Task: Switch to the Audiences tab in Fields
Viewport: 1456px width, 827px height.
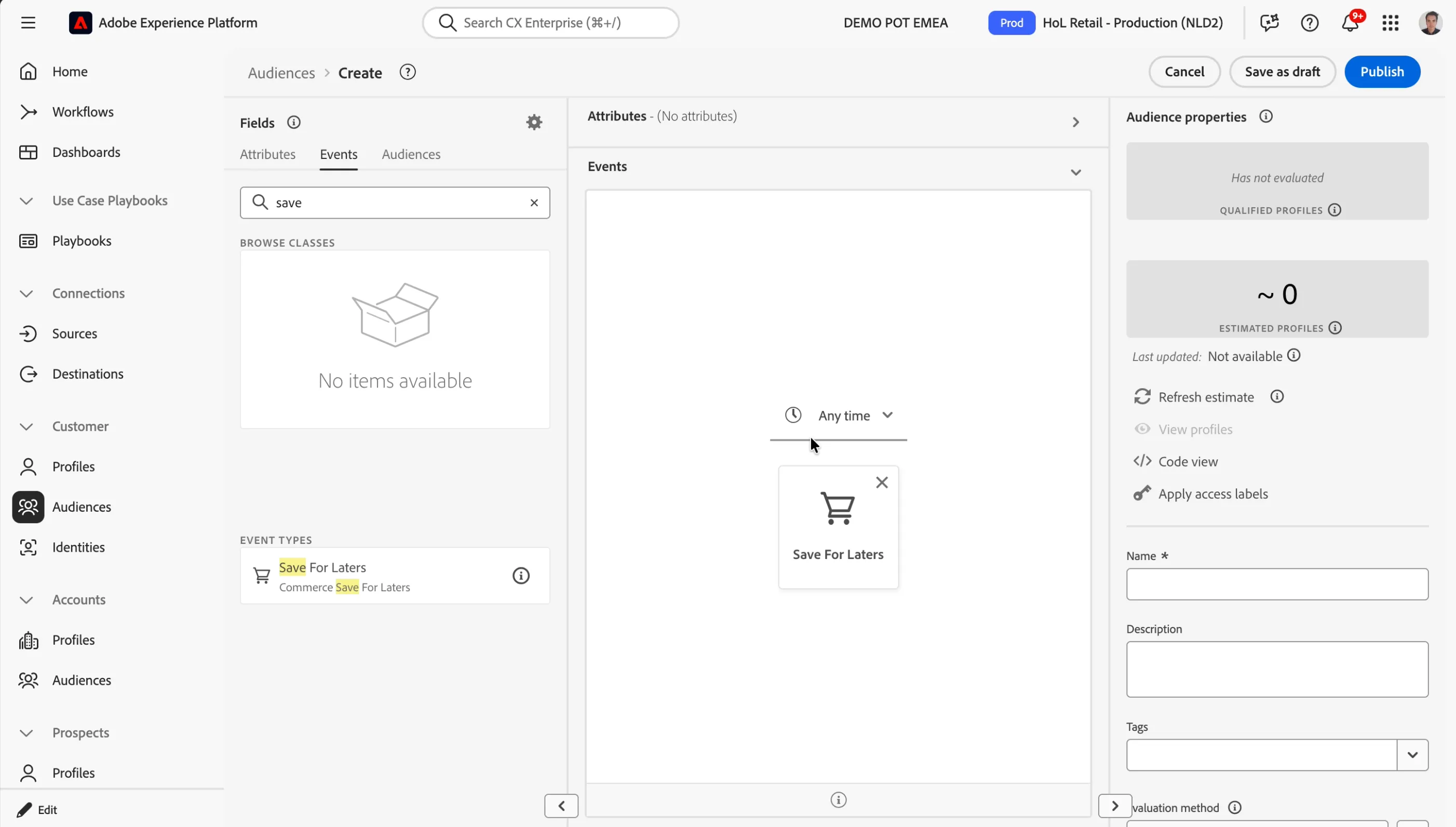Action: (x=411, y=154)
